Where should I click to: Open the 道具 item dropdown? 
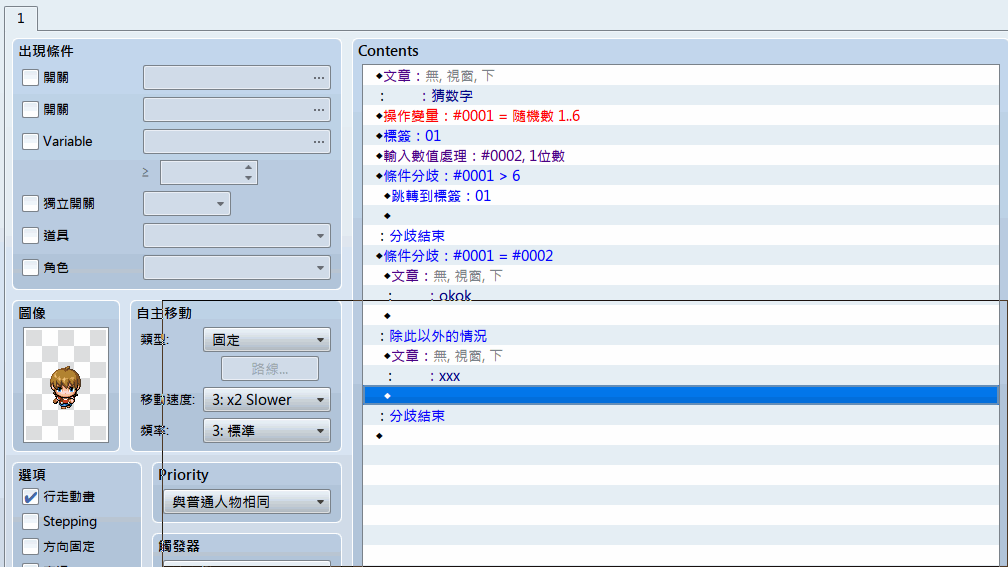(237, 235)
